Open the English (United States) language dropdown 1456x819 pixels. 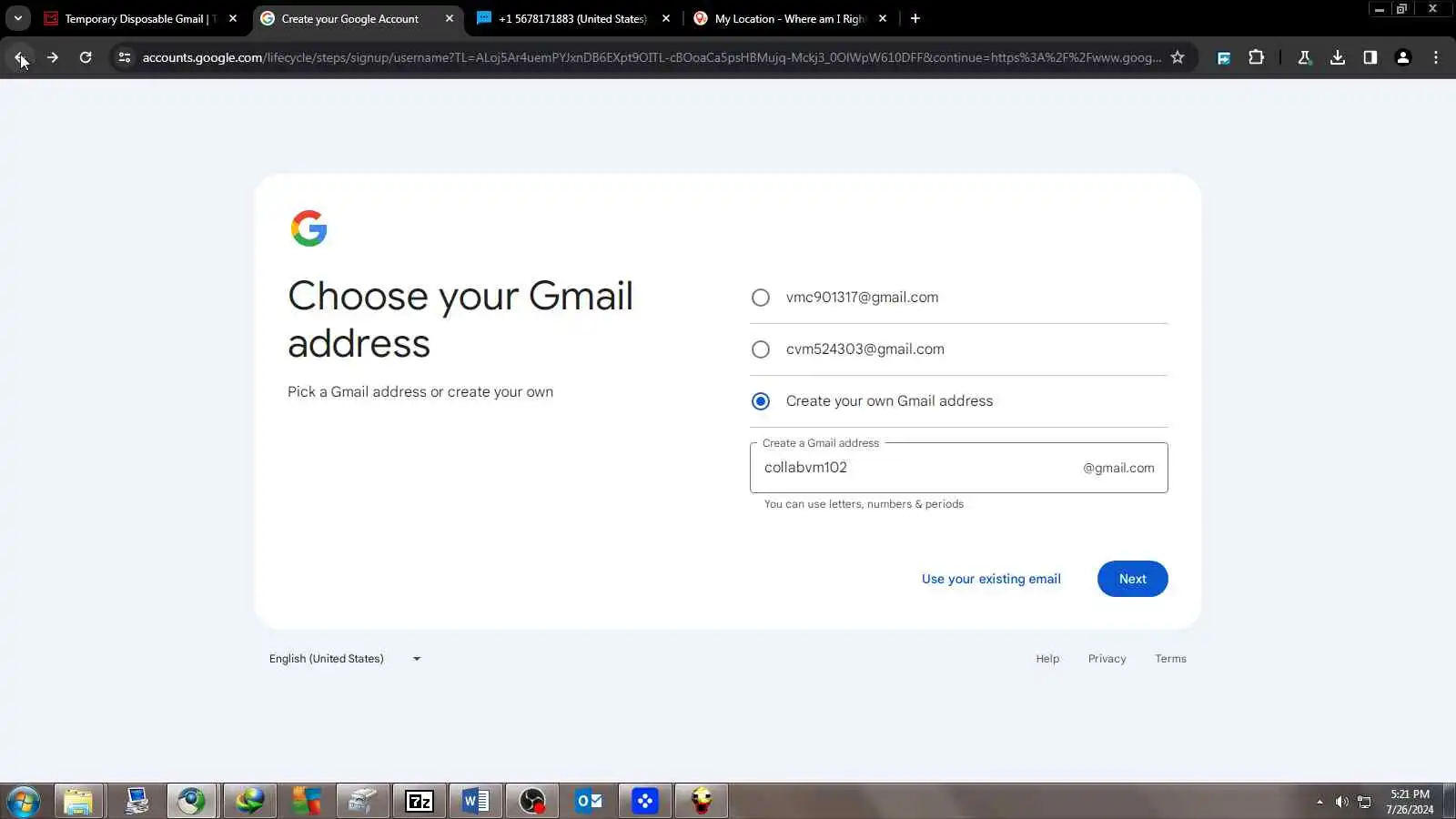[x=345, y=659]
